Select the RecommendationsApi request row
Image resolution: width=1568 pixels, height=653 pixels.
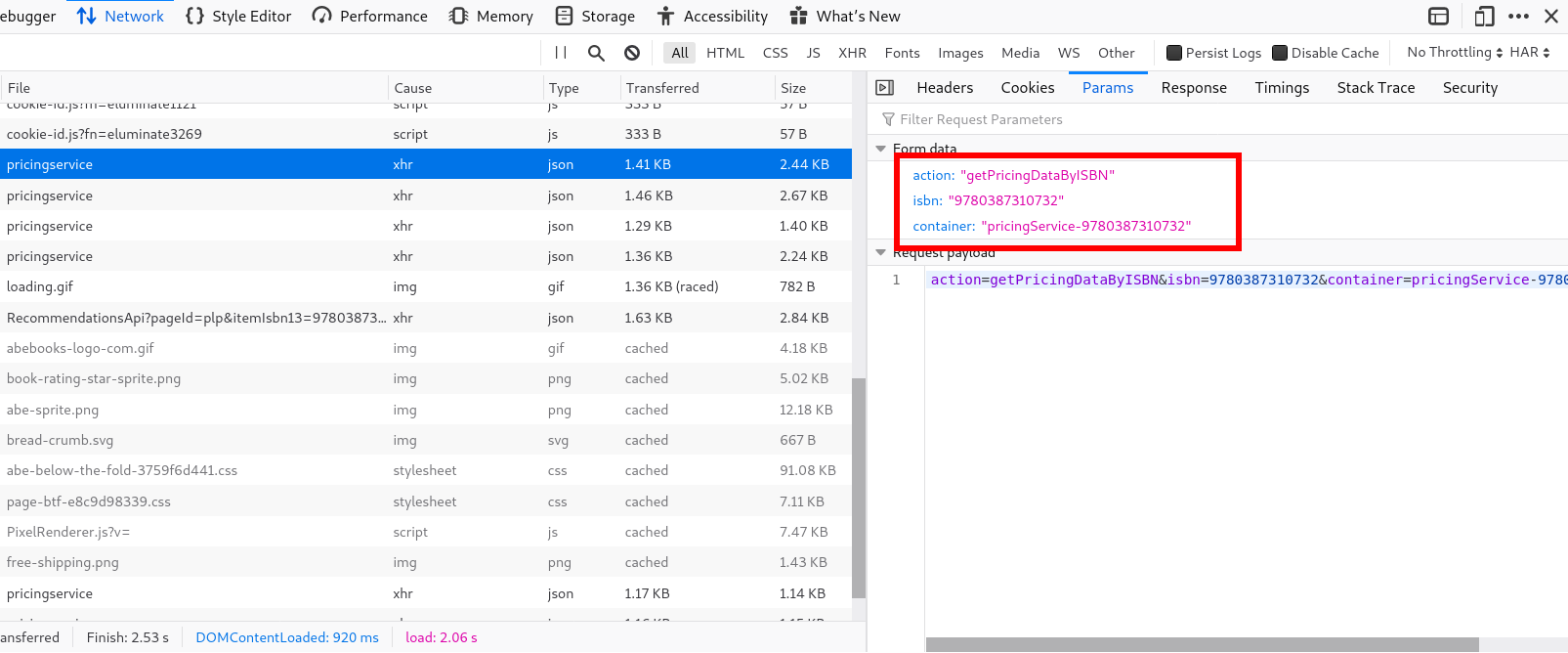pyautogui.click(x=426, y=318)
